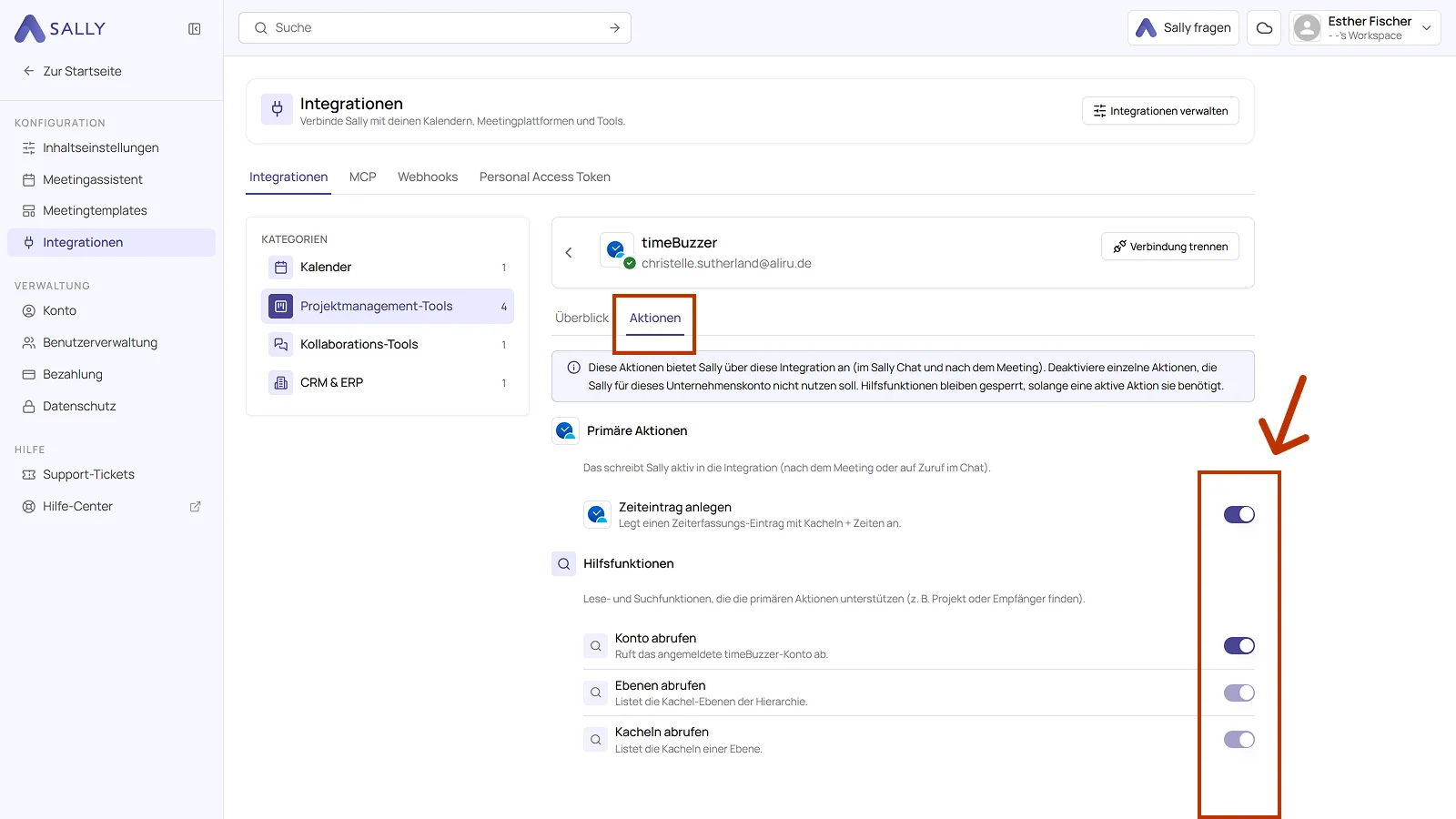Click the Zeiteintrag anlegen timeBuzzer icon
Image resolution: width=1456 pixels, height=819 pixels.
(597, 514)
